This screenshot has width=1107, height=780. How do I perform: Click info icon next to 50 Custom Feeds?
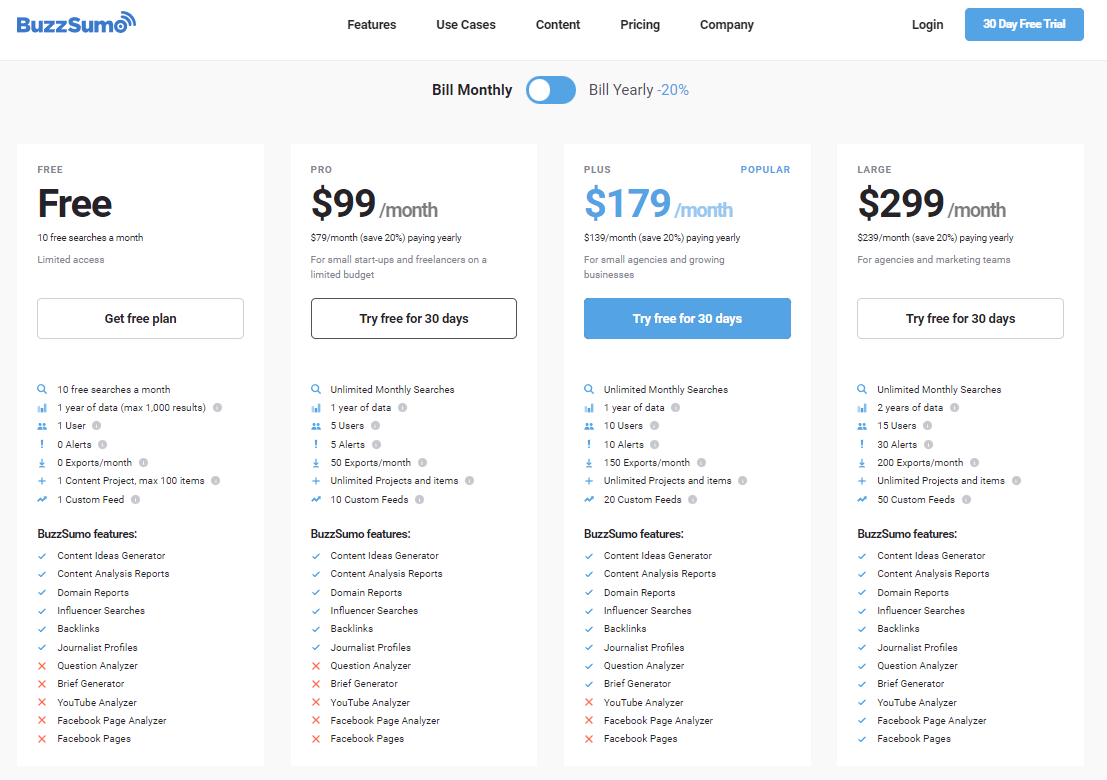967,499
